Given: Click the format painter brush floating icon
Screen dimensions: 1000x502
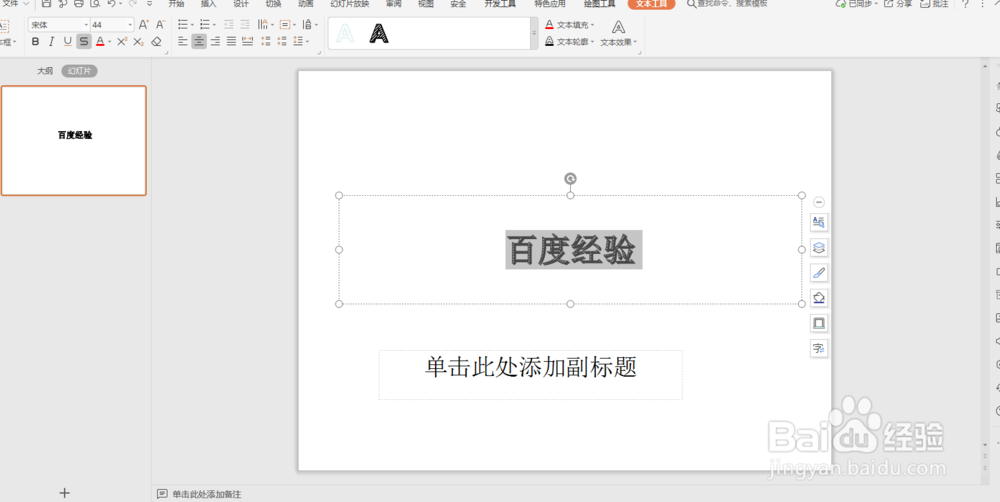Looking at the screenshot, I should pyautogui.click(x=820, y=273).
